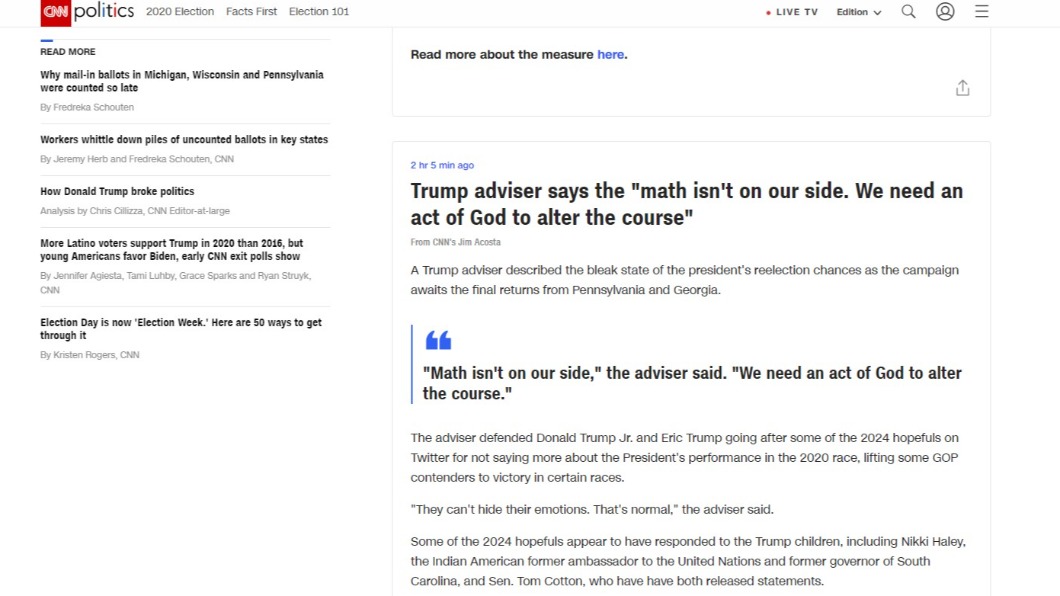Click the blue quotation mark icon
The height and width of the screenshot is (596, 1060).
[x=438, y=340]
